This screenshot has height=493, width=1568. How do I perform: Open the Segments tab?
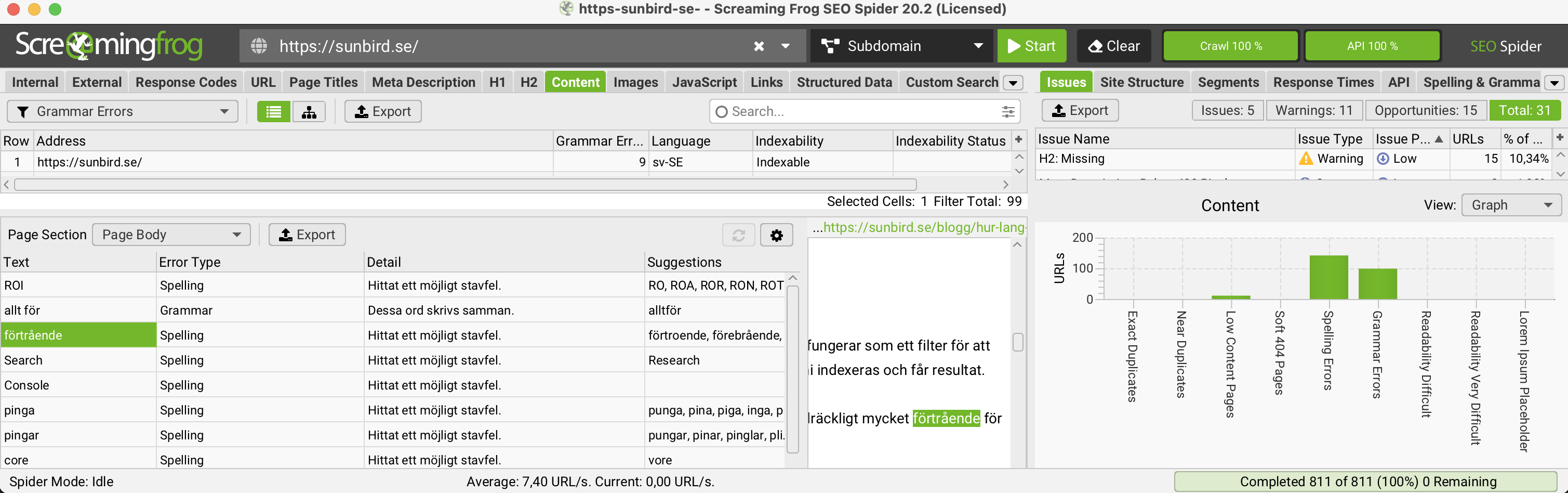click(1228, 82)
